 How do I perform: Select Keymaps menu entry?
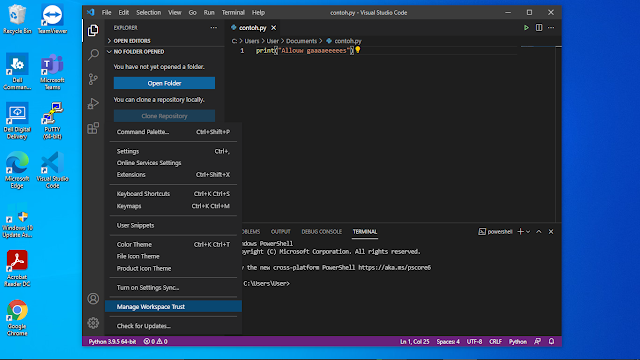(173, 206)
